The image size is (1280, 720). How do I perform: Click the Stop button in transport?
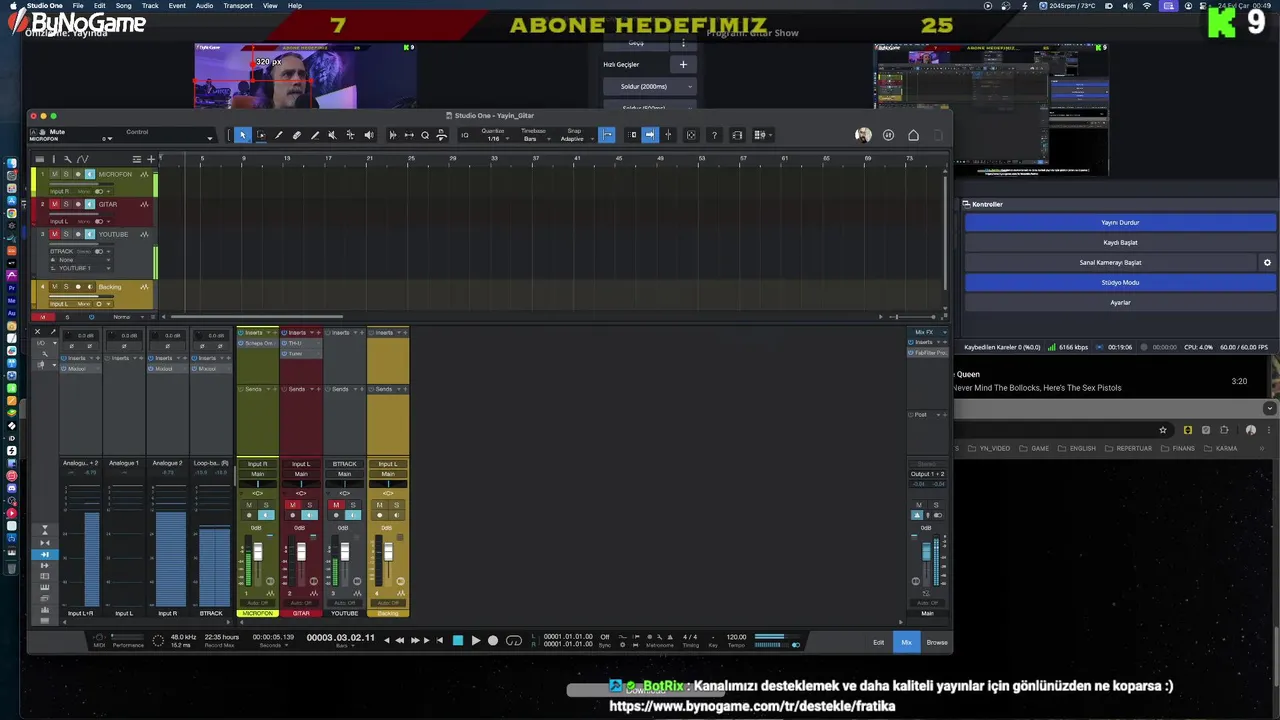458,640
